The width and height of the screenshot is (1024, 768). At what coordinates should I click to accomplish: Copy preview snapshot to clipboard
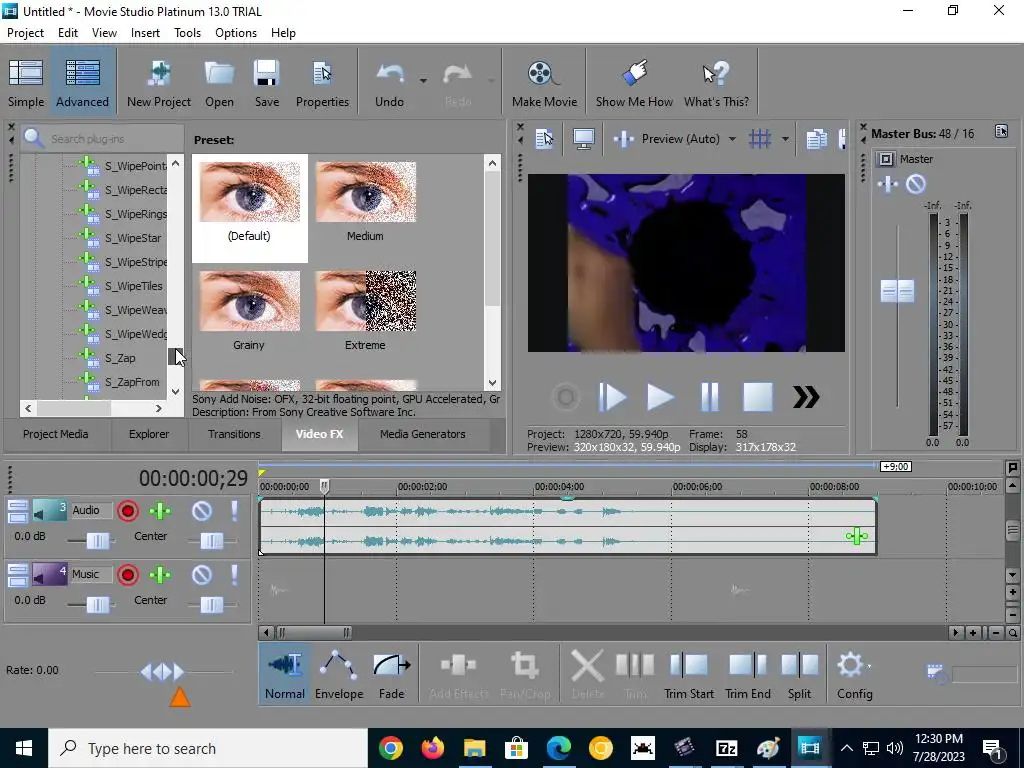click(816, 138)
